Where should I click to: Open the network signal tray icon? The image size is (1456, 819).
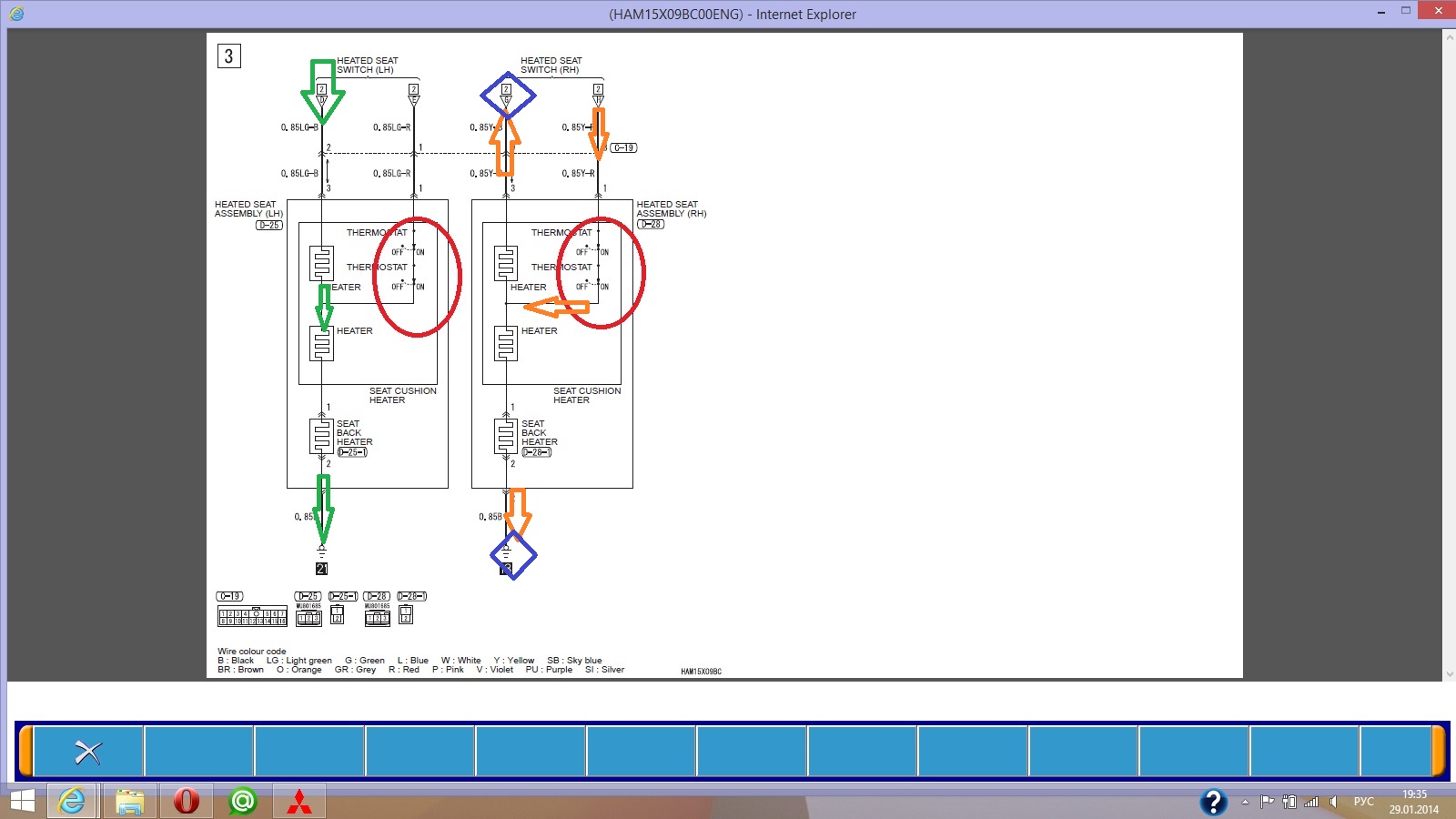[x=1311, y=802]
